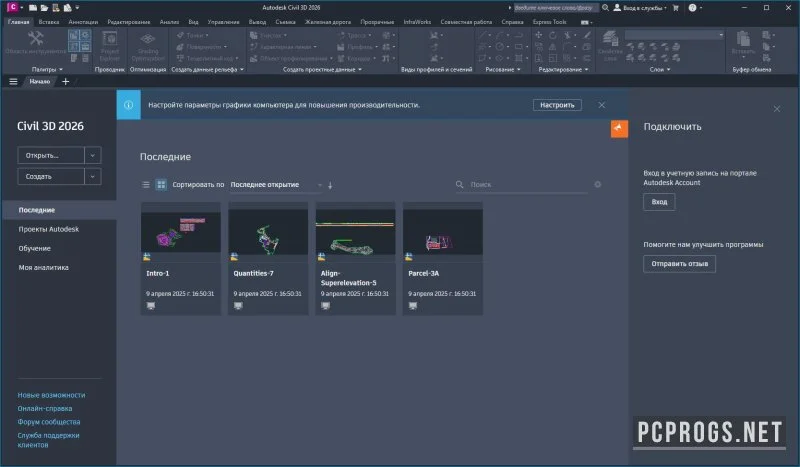800x467 pixels.
Task: Click the Help question mark icon
Action: [x=692, y=8]
